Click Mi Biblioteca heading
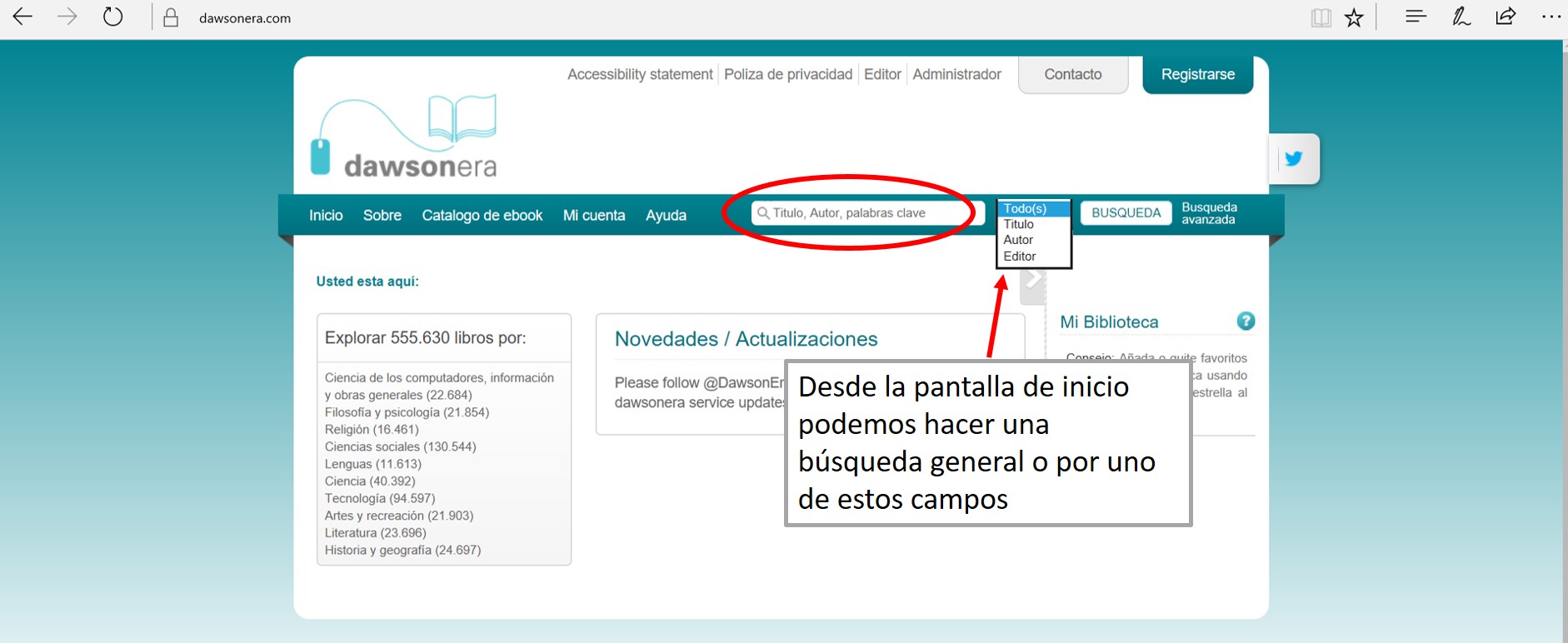Screen dimensions: 1568x643 coord(1109,322)
